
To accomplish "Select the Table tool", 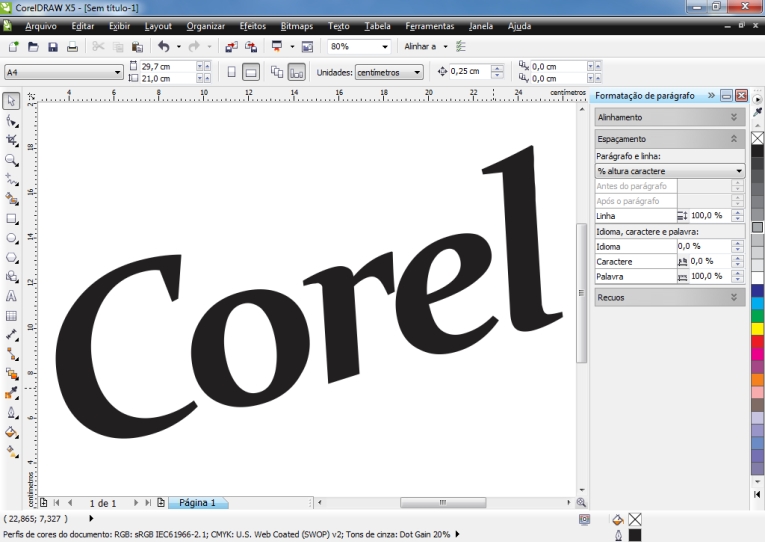I will [11, 316].
